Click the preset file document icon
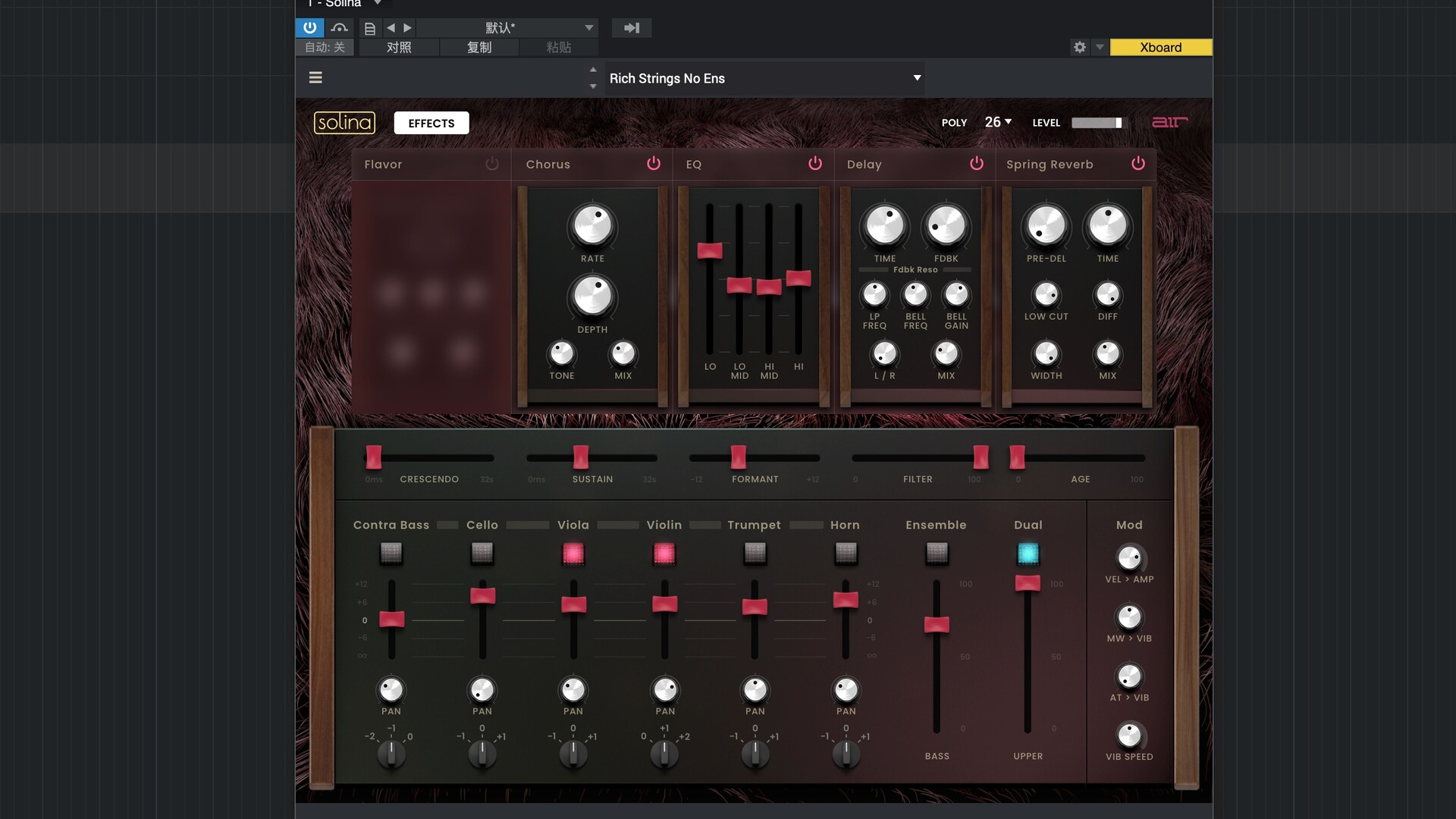1456x819 pixels. [x=370, y=28]
